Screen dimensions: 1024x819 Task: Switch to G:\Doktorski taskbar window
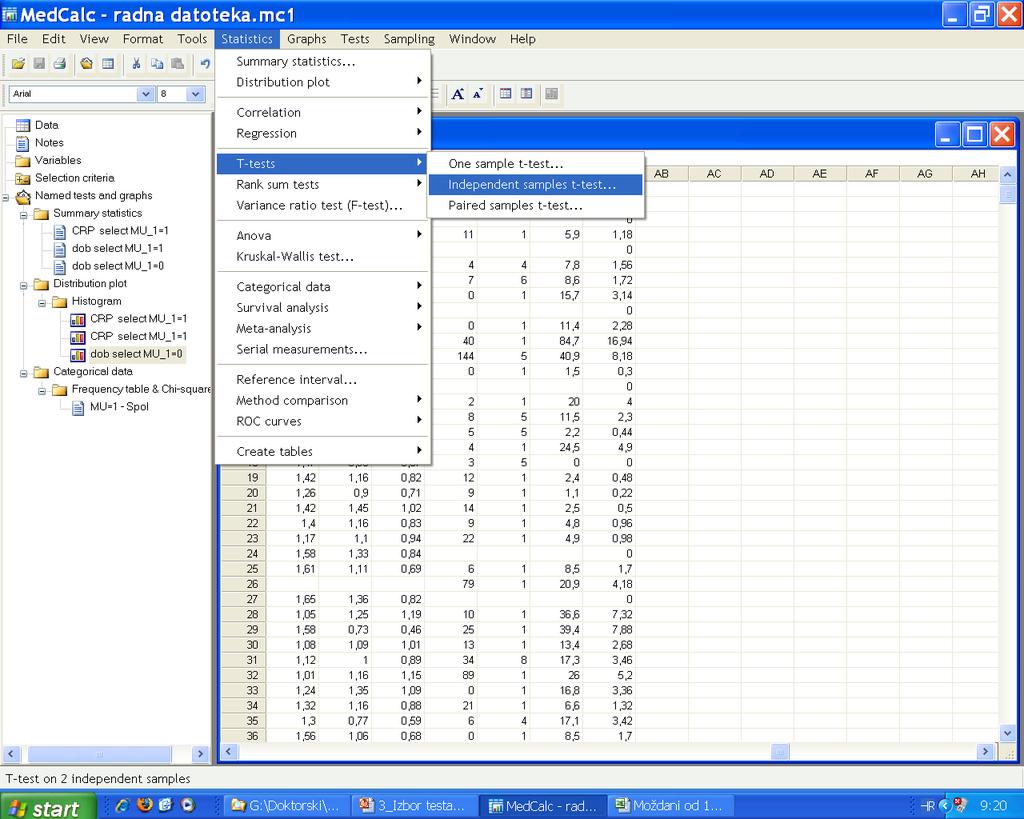click(286, 806)
